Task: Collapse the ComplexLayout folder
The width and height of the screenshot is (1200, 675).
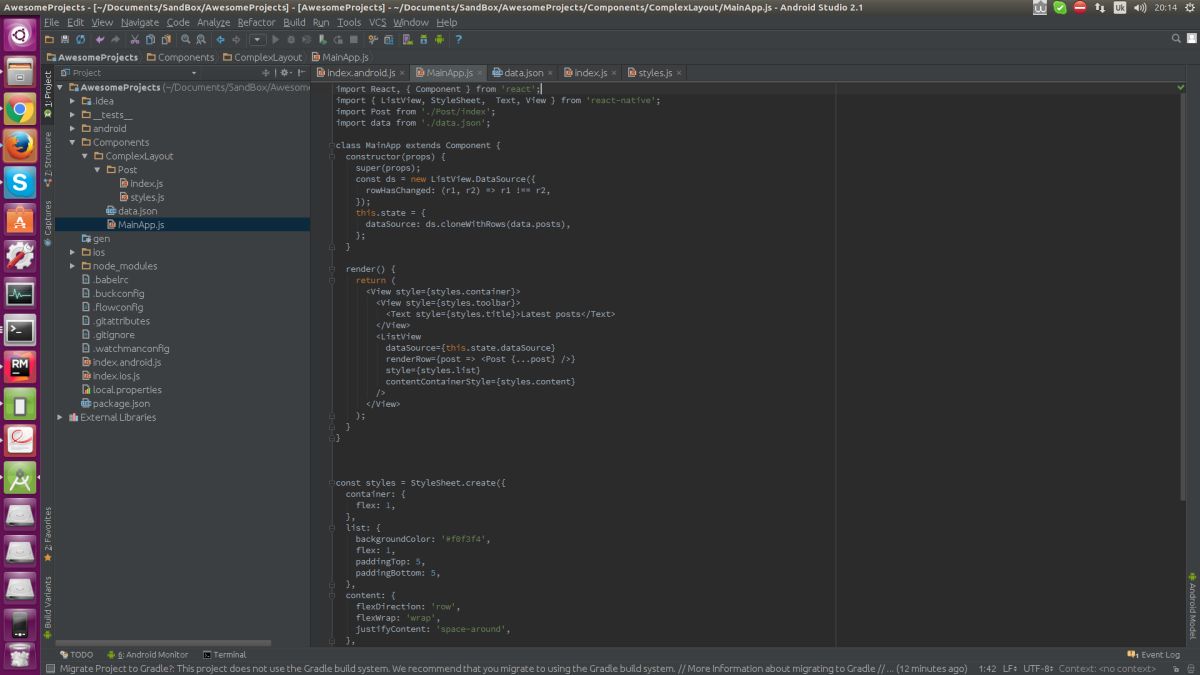Action: (x=85, y=156)
